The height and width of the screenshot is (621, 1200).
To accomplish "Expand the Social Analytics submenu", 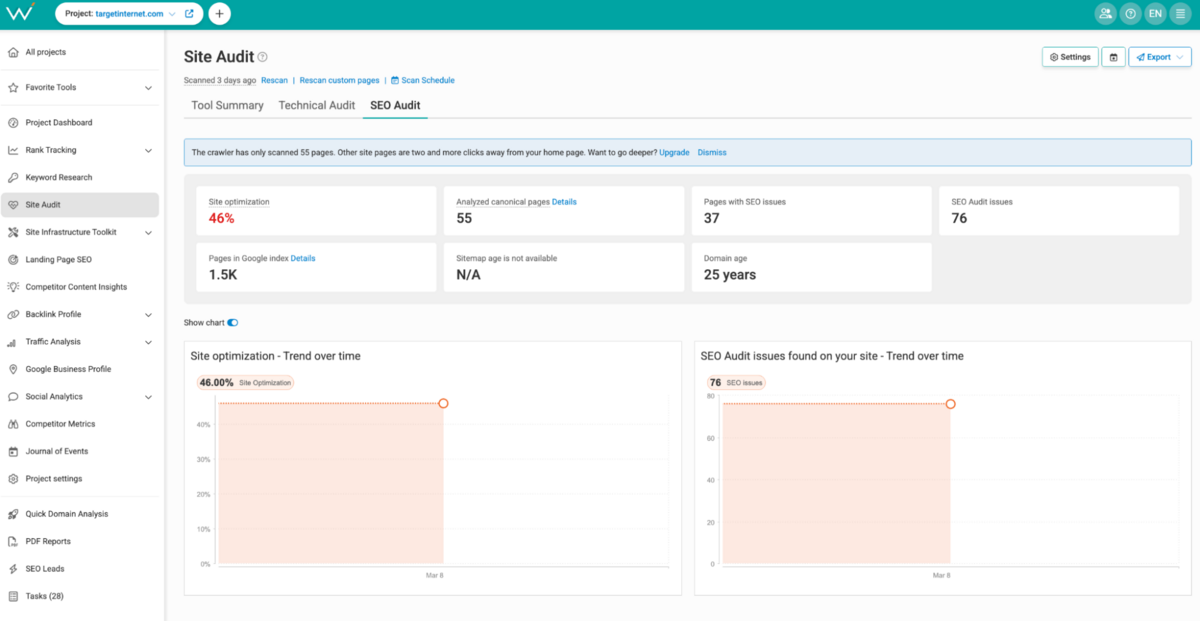I will pos(148,397).
